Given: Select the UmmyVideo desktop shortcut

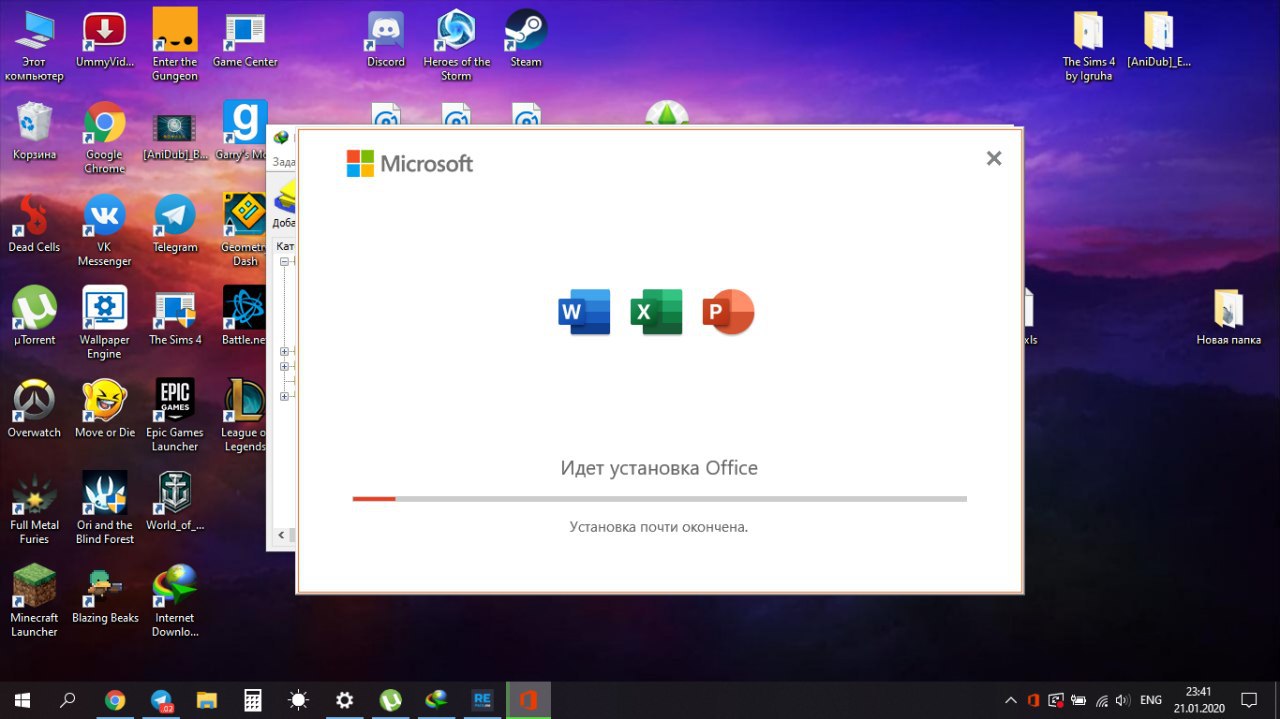Looking at the screenshot, I should coord(104,40).
